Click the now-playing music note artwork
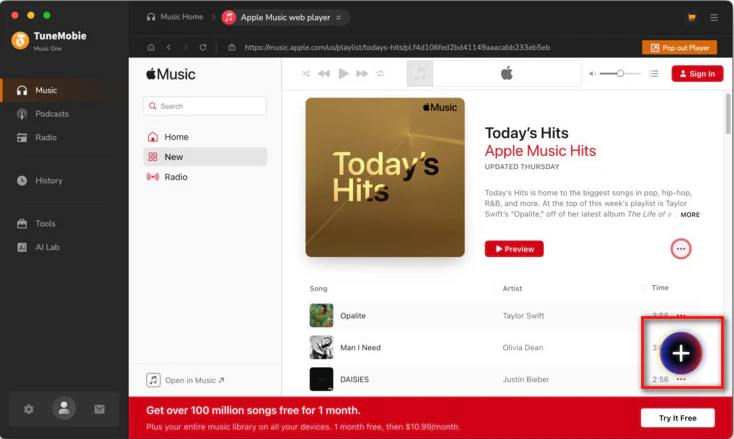 click(420, 73)
